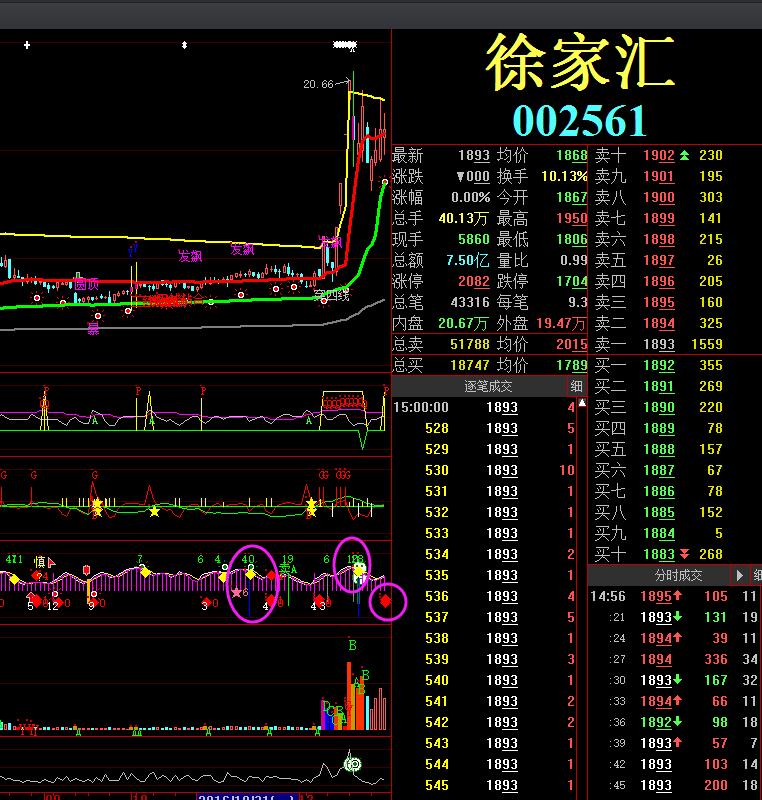Select tick trade row number 530
The height and width of the screenshot is (800, 762).
pyautogui.click(x=484, y=470)
